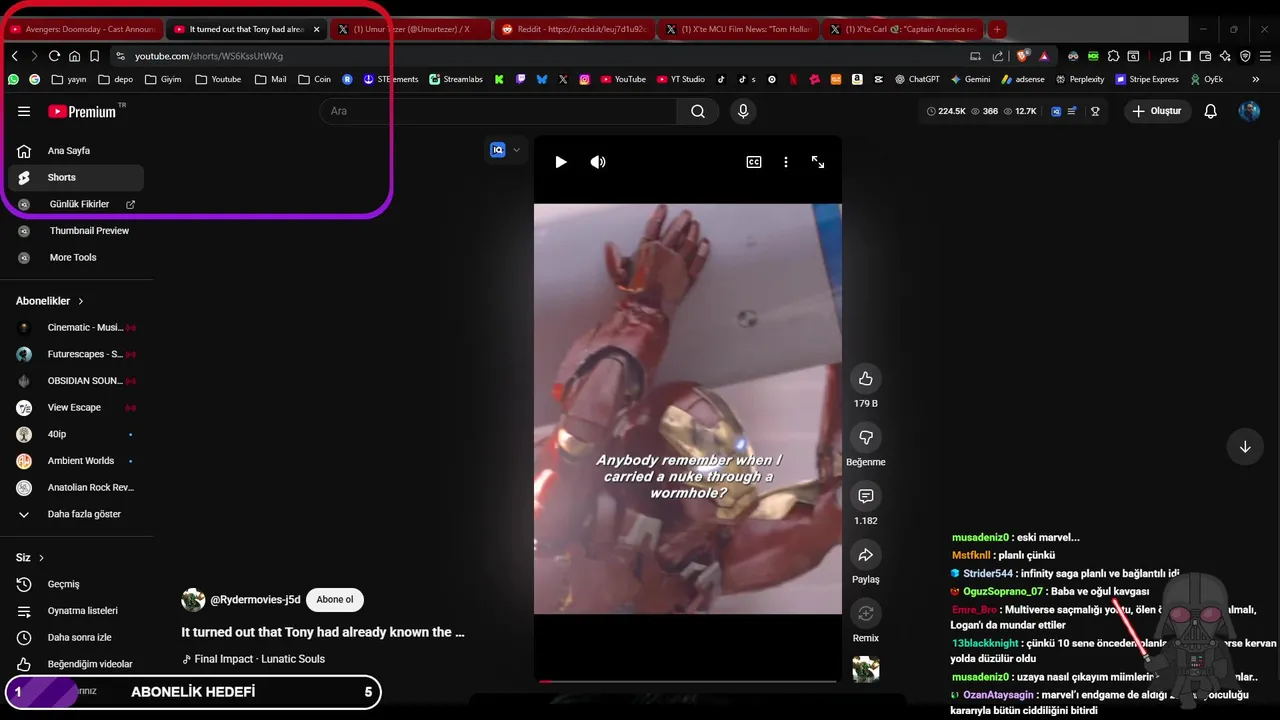
Task: Expand Daha fazla göster subscriptions
Action: click(x=76, y=514)
